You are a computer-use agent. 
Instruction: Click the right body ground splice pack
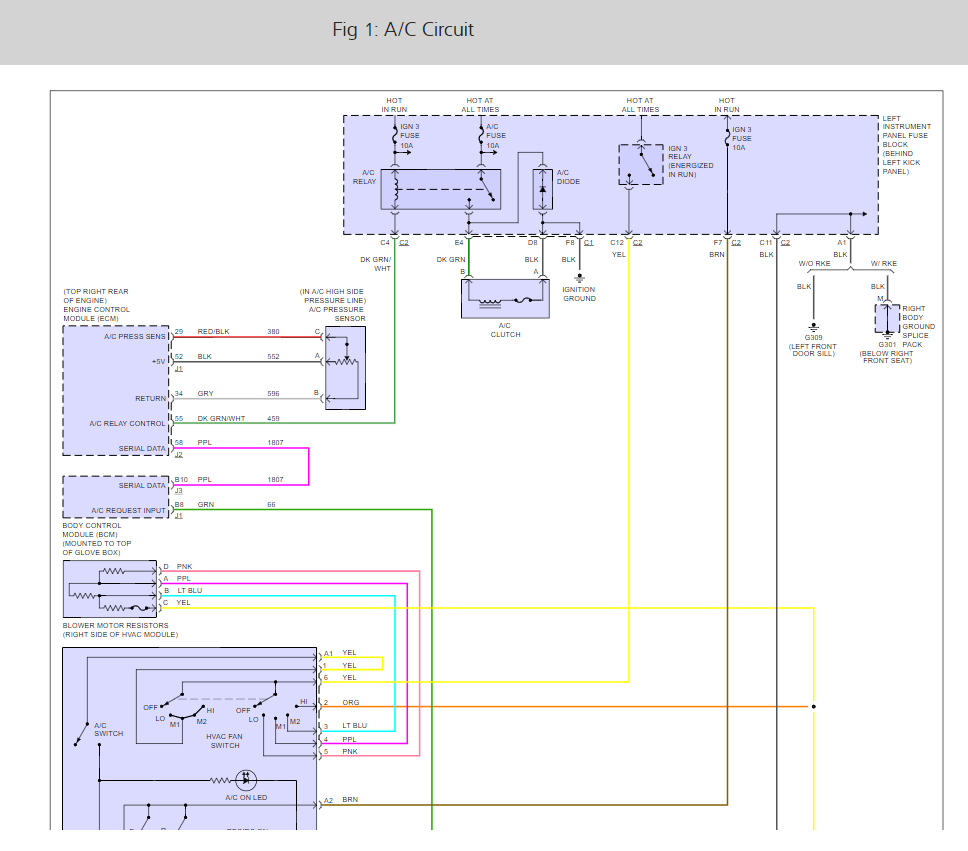887,319
